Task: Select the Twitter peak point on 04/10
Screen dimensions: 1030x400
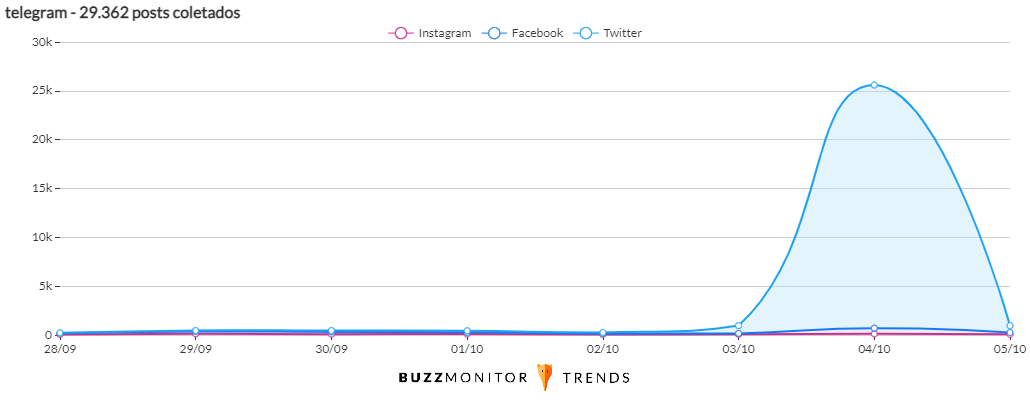Action: pos(874,85)
